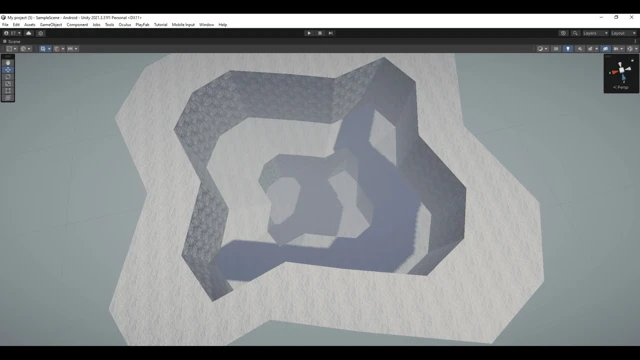This screenshot has height=360, width=640.
Task: Open the Undo History icon
Action: pyautogui.click(x=563, y=33)
